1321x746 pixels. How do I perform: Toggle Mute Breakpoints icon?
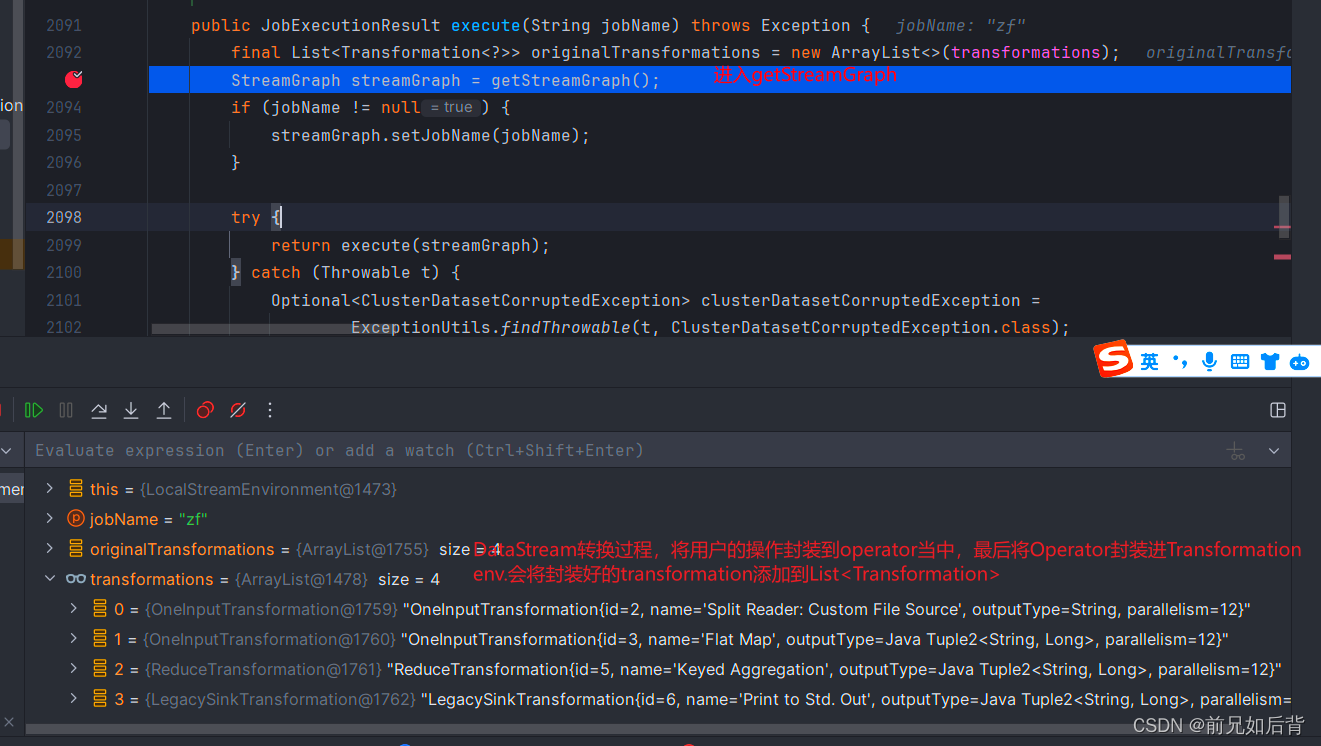click(x=238, y=410)
